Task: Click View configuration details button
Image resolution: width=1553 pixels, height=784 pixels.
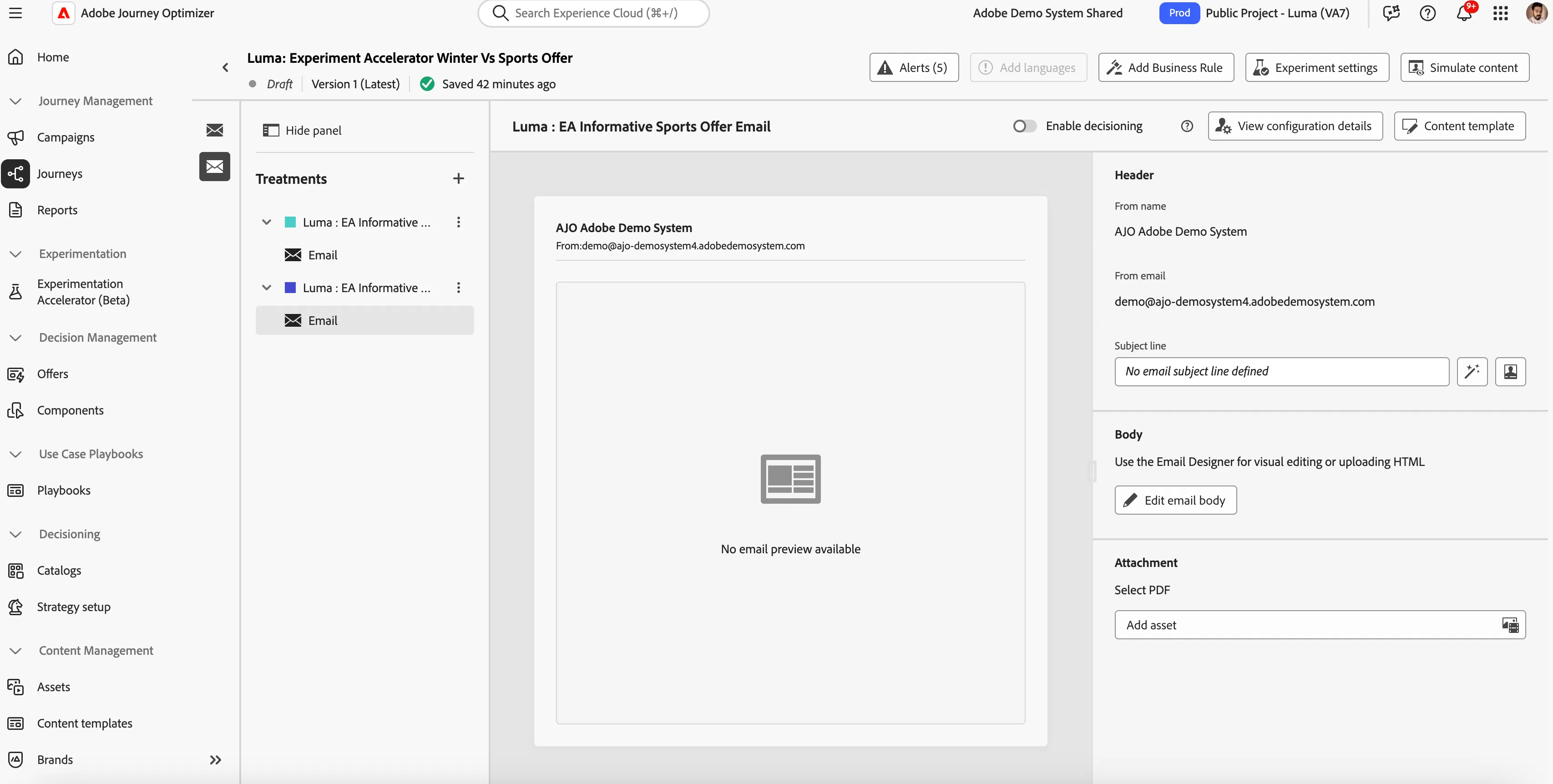Action: click(1295, 126)
